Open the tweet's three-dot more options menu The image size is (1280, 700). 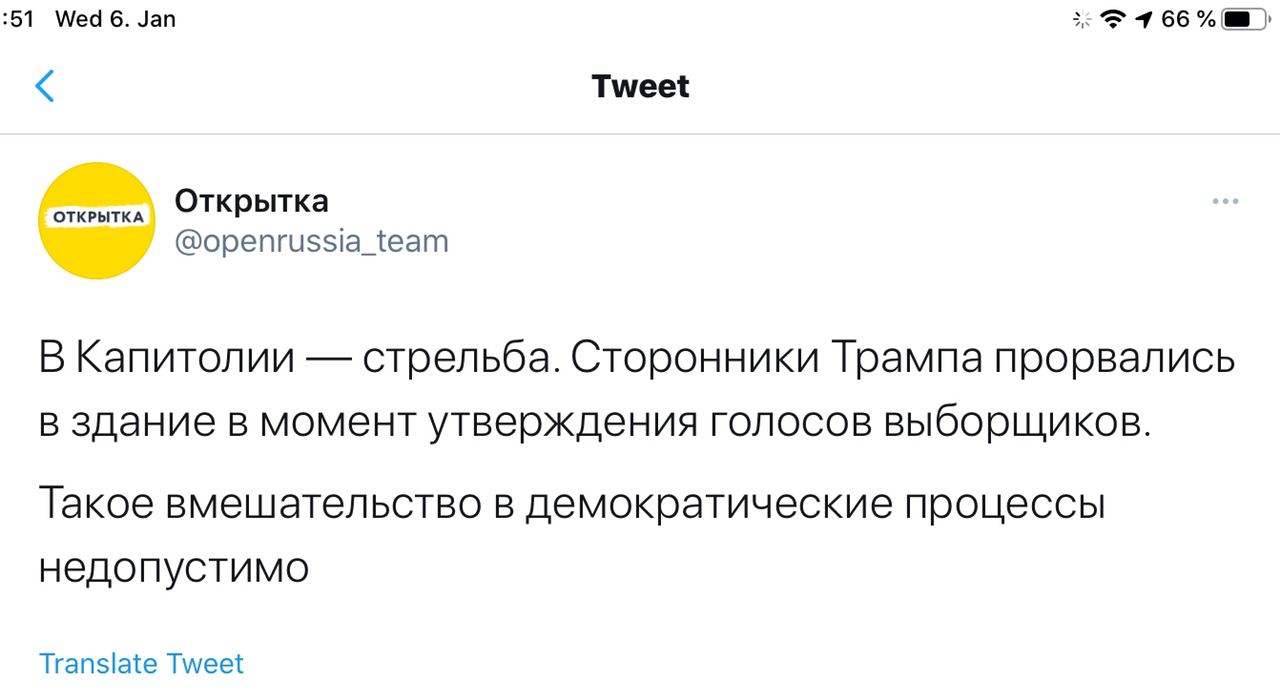tap(1225, 202)
